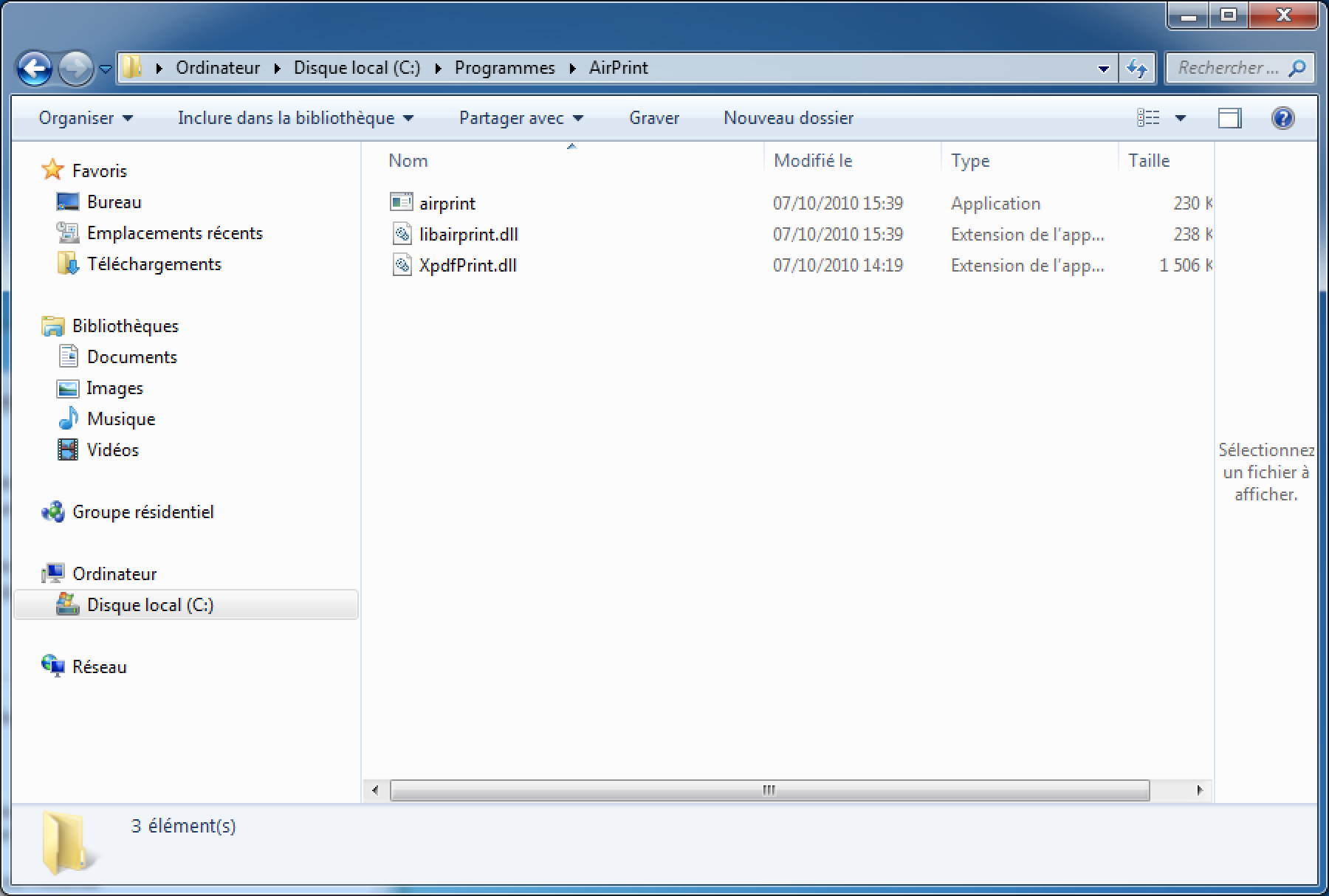The height and width of the screenshot is (896, 1329).
Task: Click magnifier icon in search box
Action: coord(1297,68)
